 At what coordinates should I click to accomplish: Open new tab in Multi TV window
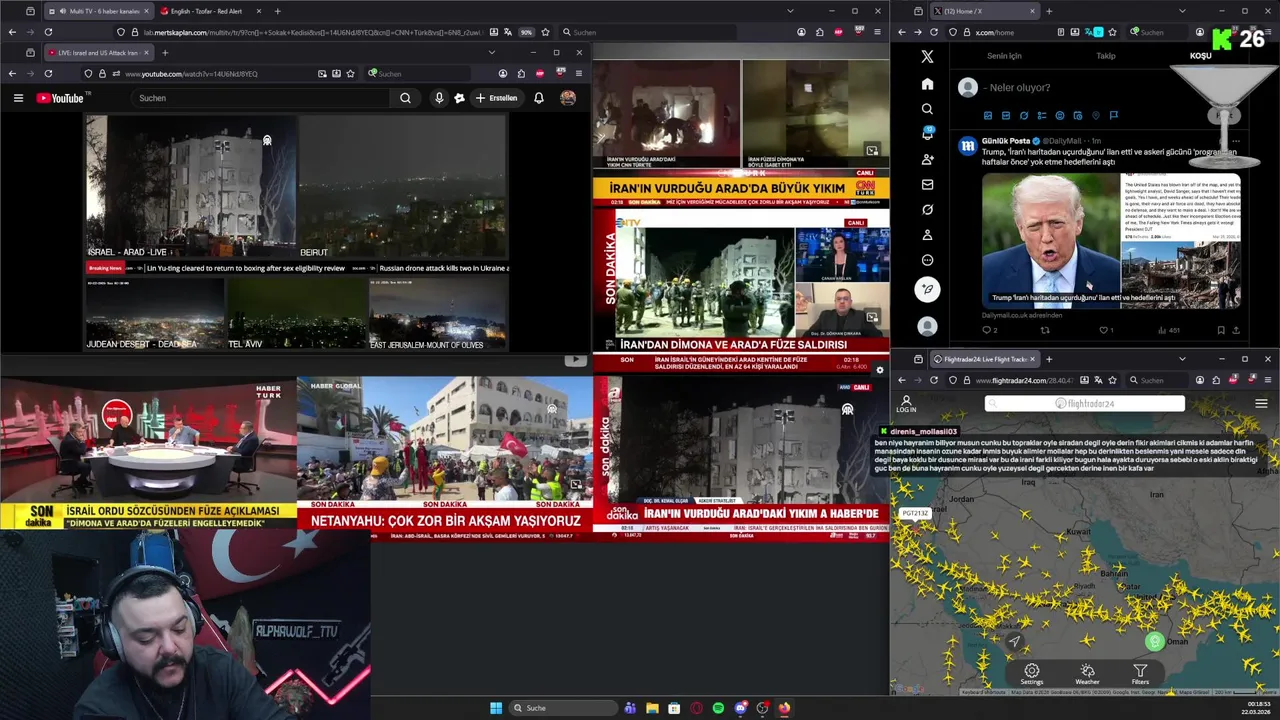pos(277,11)
